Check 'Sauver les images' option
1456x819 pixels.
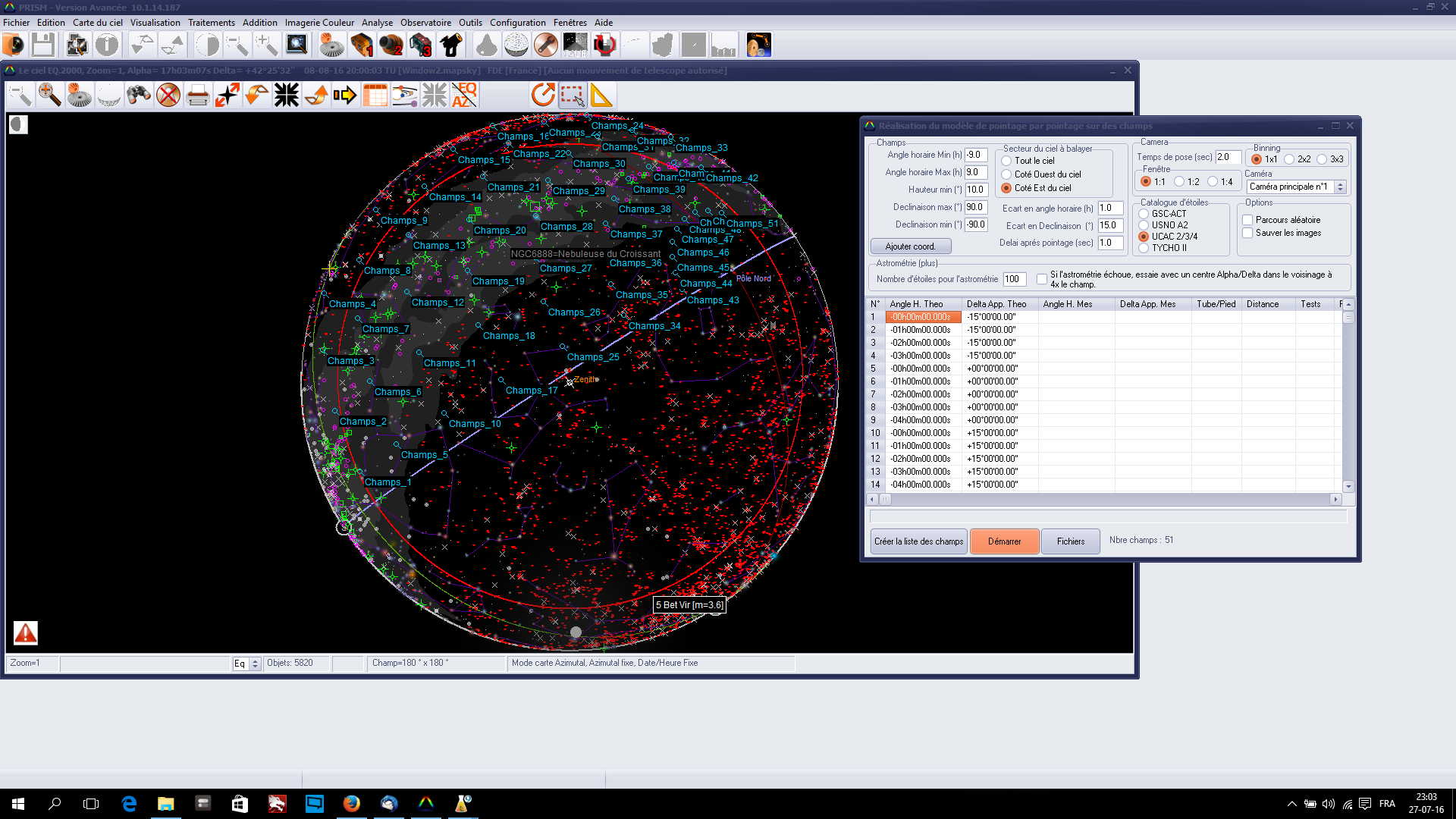[x=1247, y=233]
